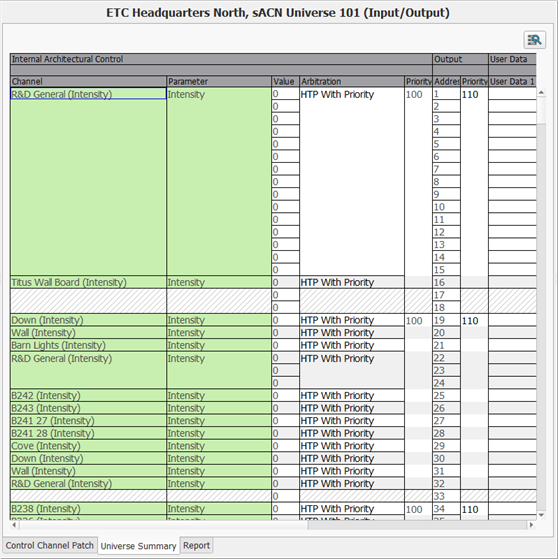Image resolution: width=558 pixels, height=559 pixels.
Task: Click the B238 (Intensity) channel cell
Action: [88, 509]
